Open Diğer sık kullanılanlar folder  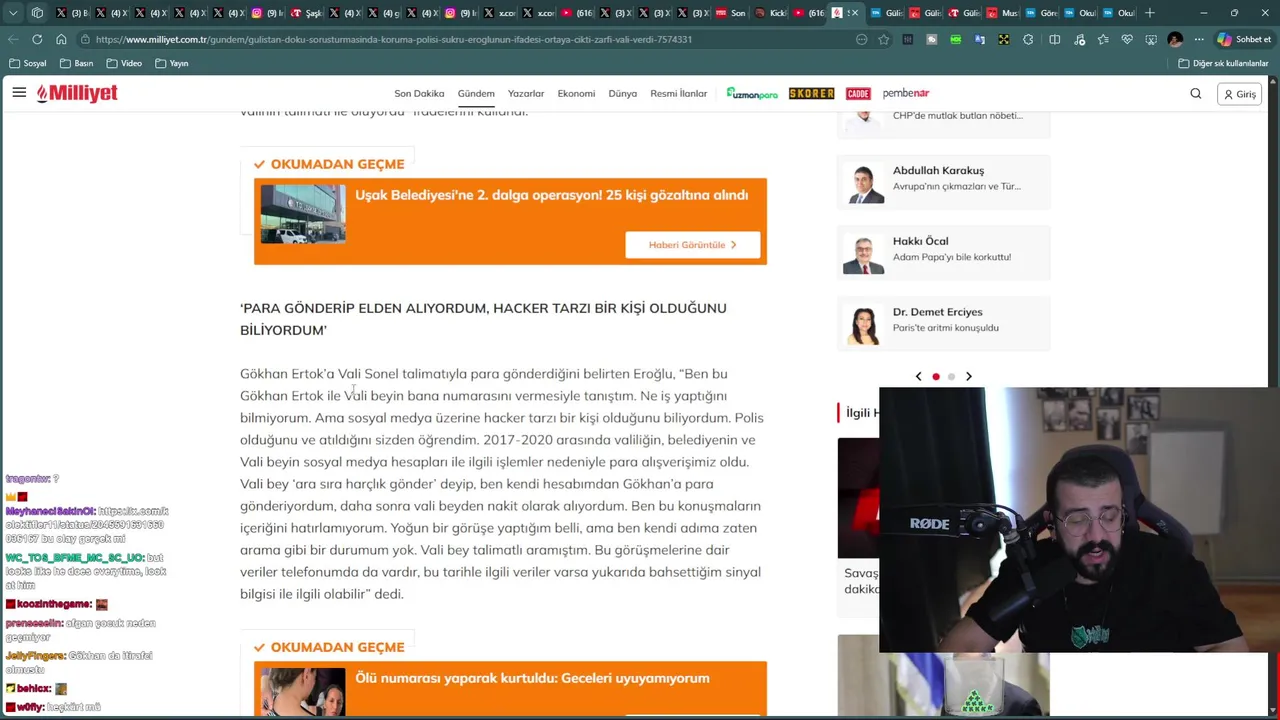1223,63
